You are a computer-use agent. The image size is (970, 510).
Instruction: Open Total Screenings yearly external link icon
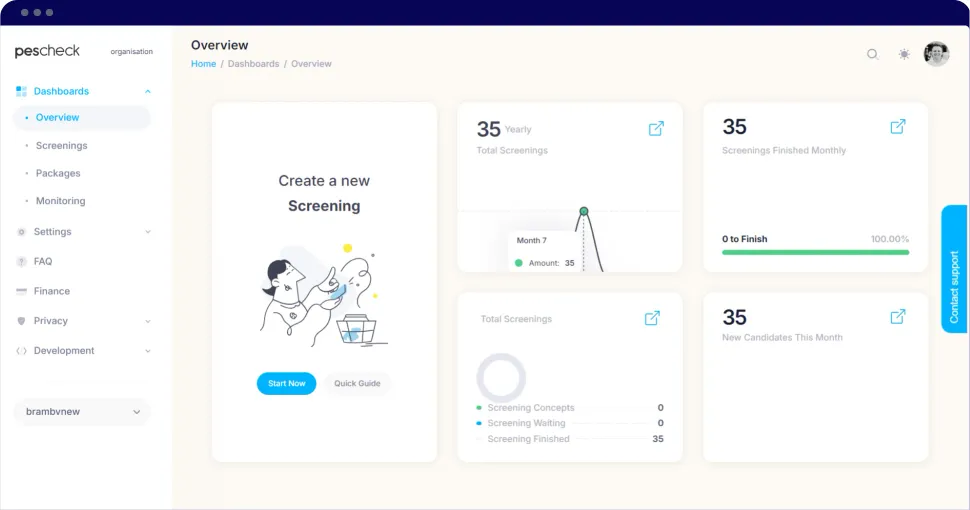click(656, 129)
